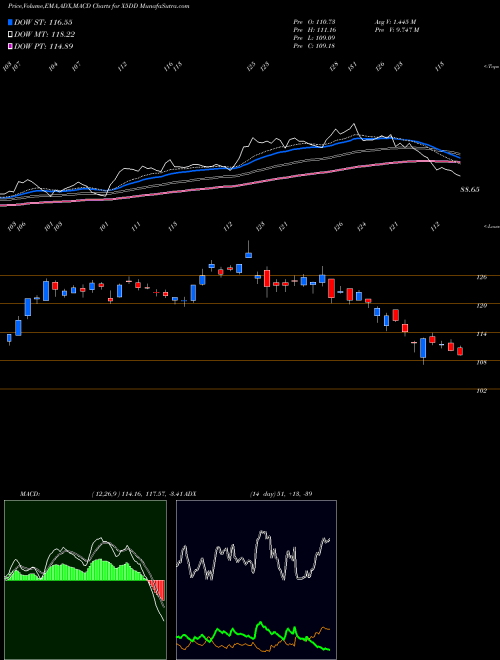Viewport: 500px width, 660px height.
Task: Click the Tops label at right edge
Action: pos(491,67)
